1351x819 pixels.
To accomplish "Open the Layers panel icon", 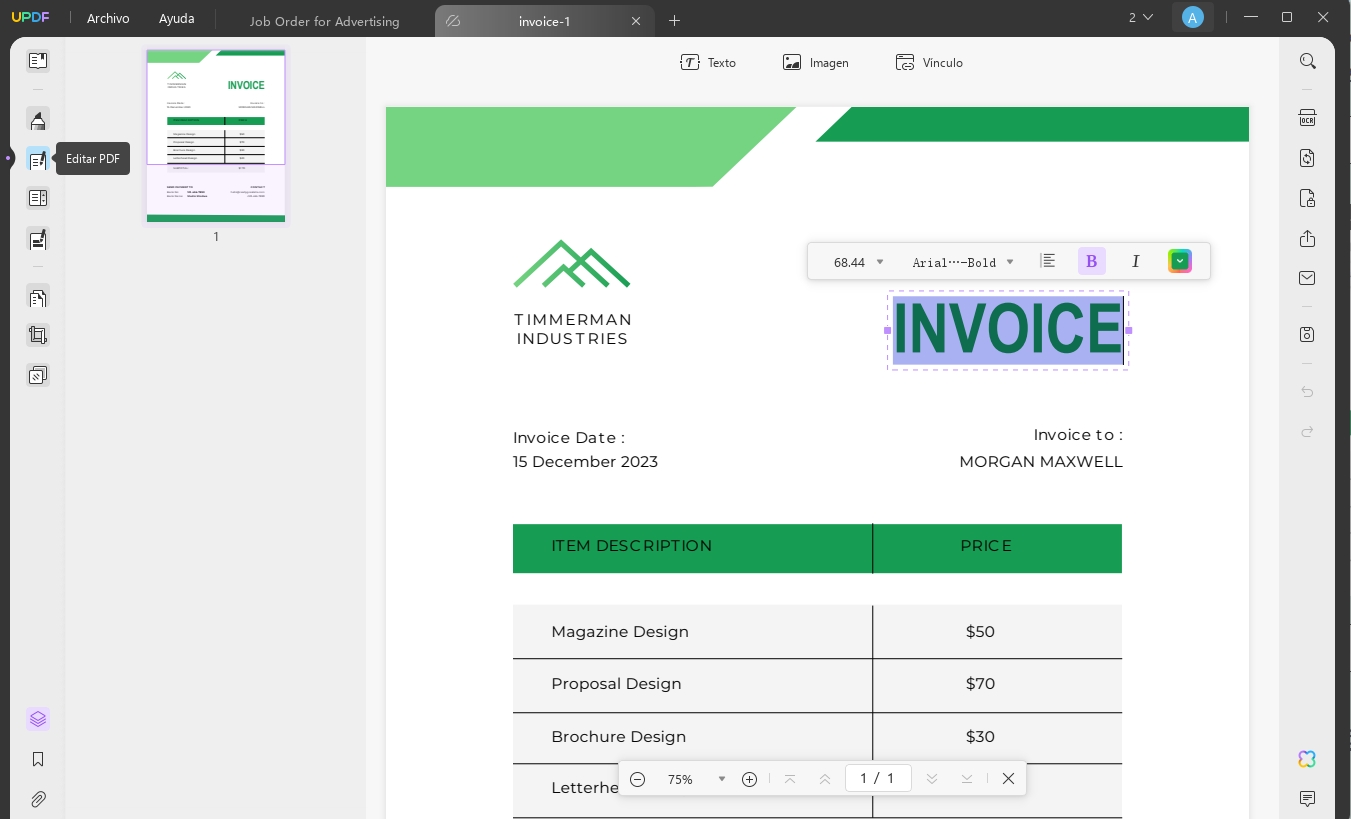I will point(38,719).
